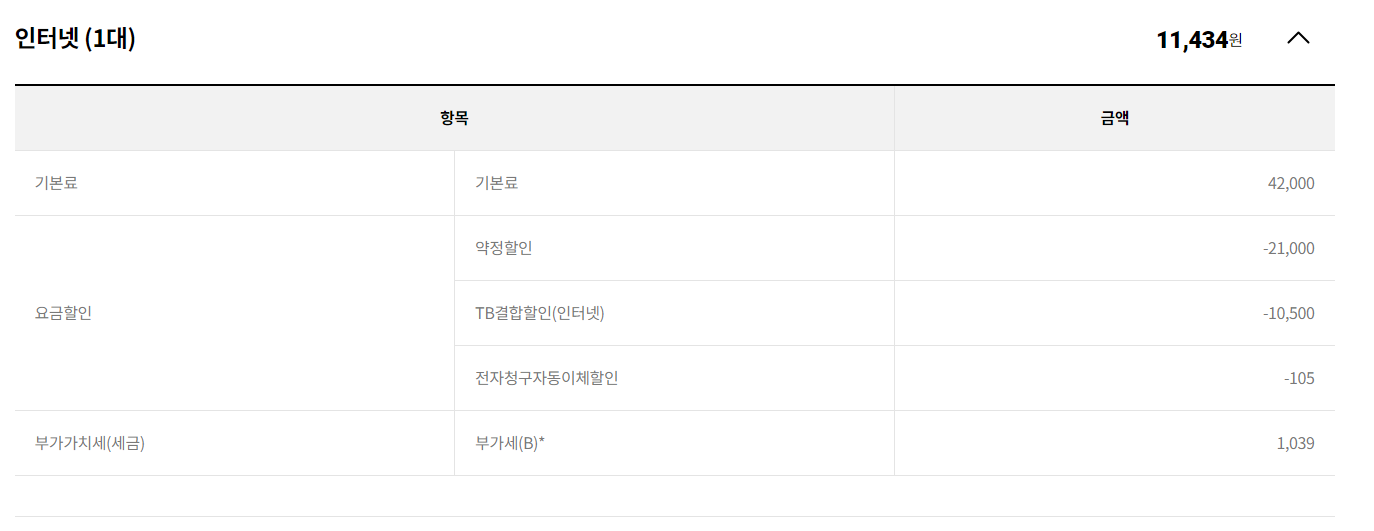Click the 인터넷 word in section title

click(x=47, y=39)
